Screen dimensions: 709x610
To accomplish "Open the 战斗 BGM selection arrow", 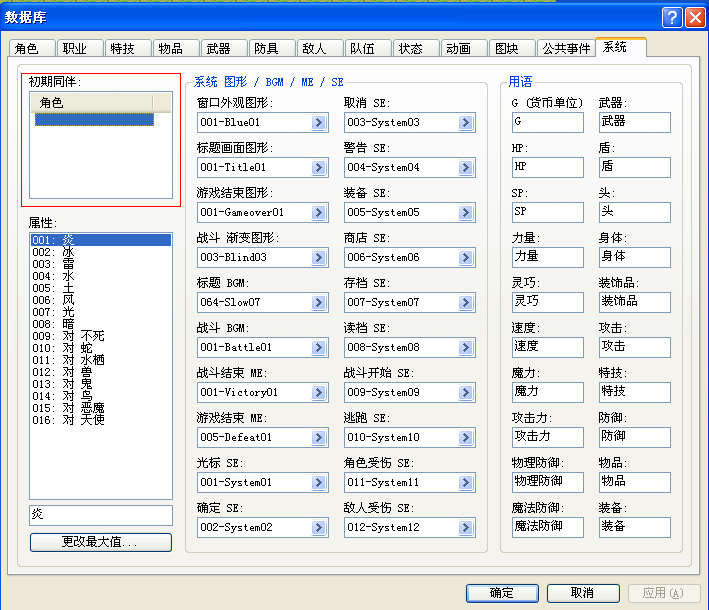I will click(319, 348).
